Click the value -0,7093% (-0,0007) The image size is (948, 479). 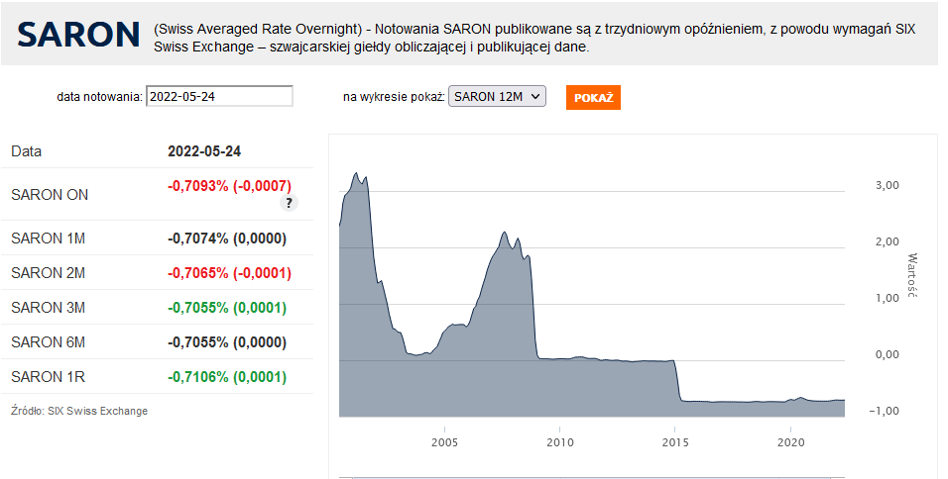tap(229, 186)
